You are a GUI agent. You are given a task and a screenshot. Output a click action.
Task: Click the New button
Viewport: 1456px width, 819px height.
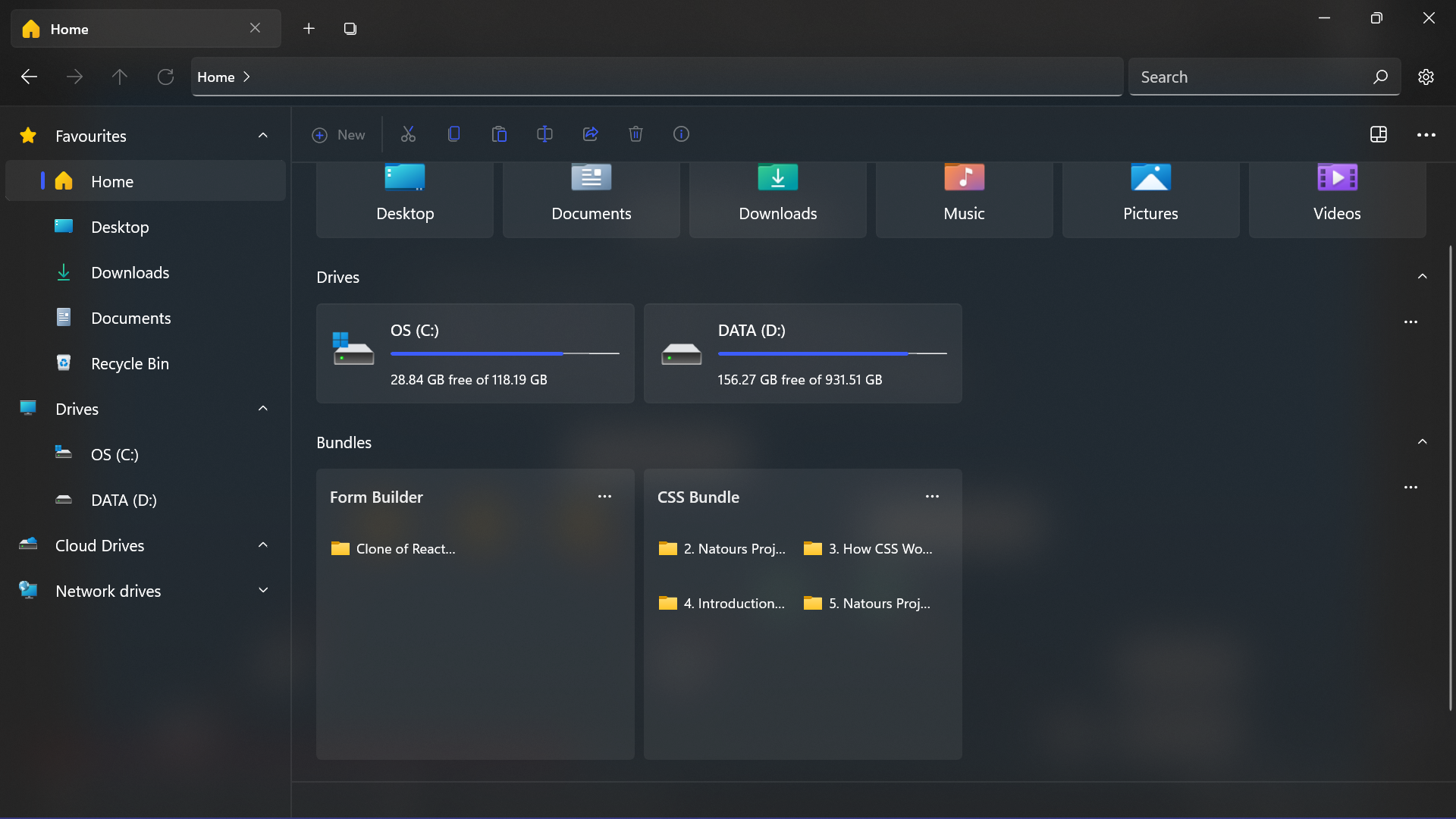tap(339, 134)
